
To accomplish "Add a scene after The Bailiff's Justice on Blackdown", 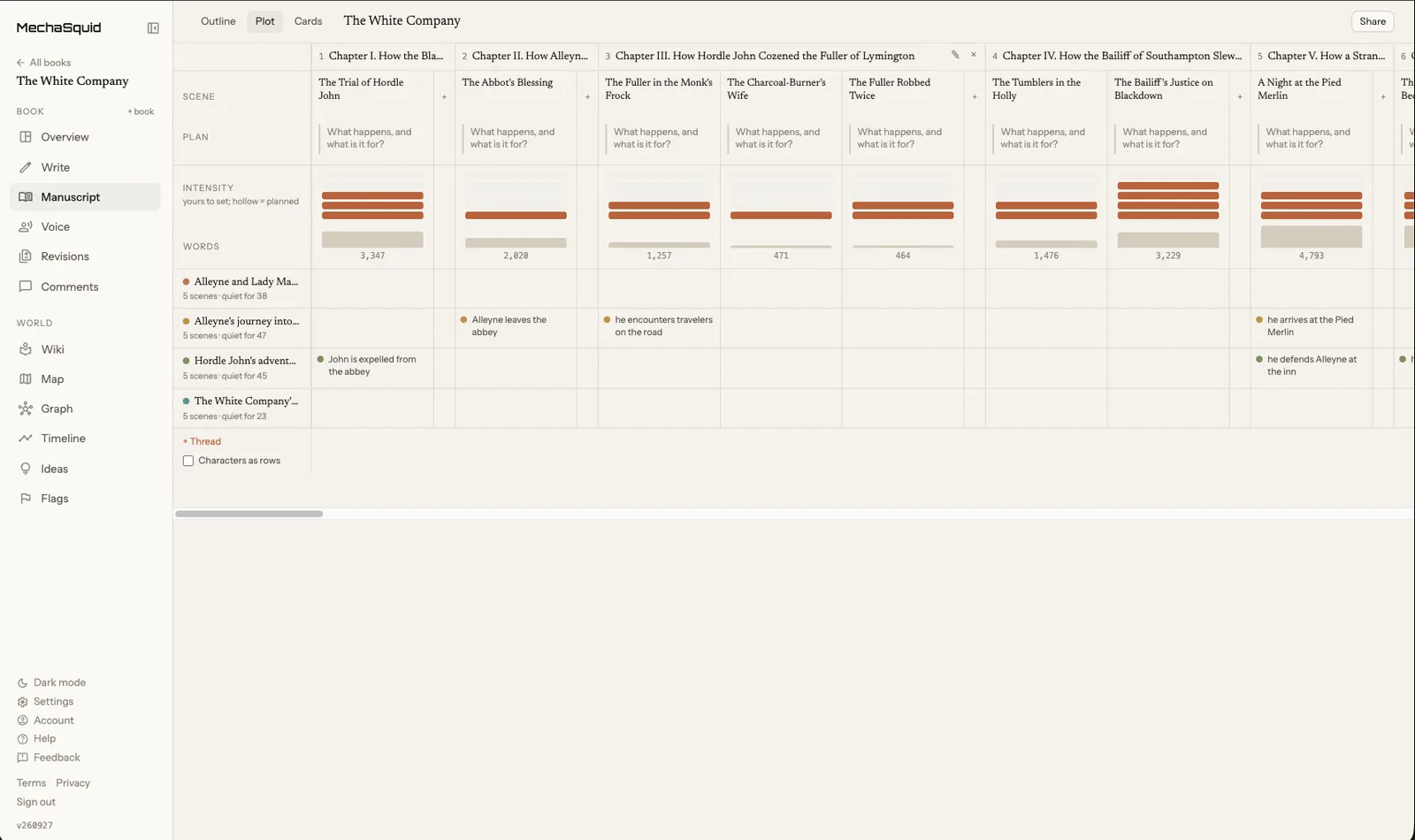I will 1240,97.
